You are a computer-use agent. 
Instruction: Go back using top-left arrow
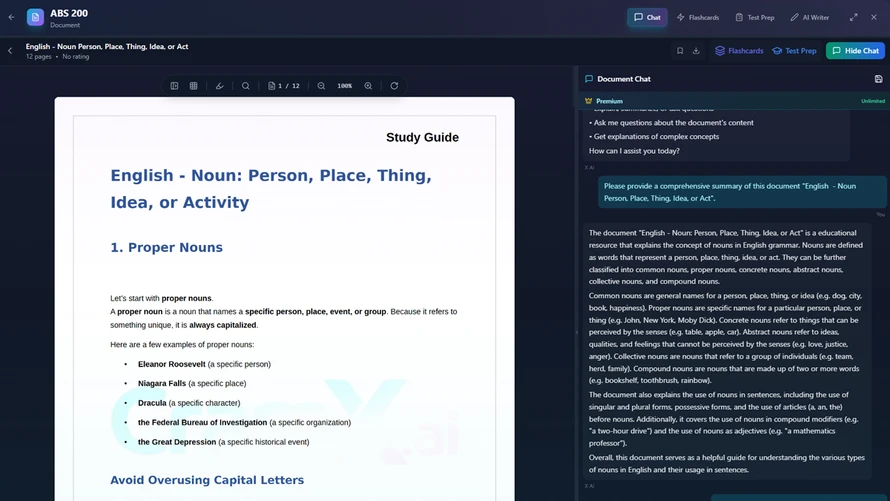(x=11, y=17)
